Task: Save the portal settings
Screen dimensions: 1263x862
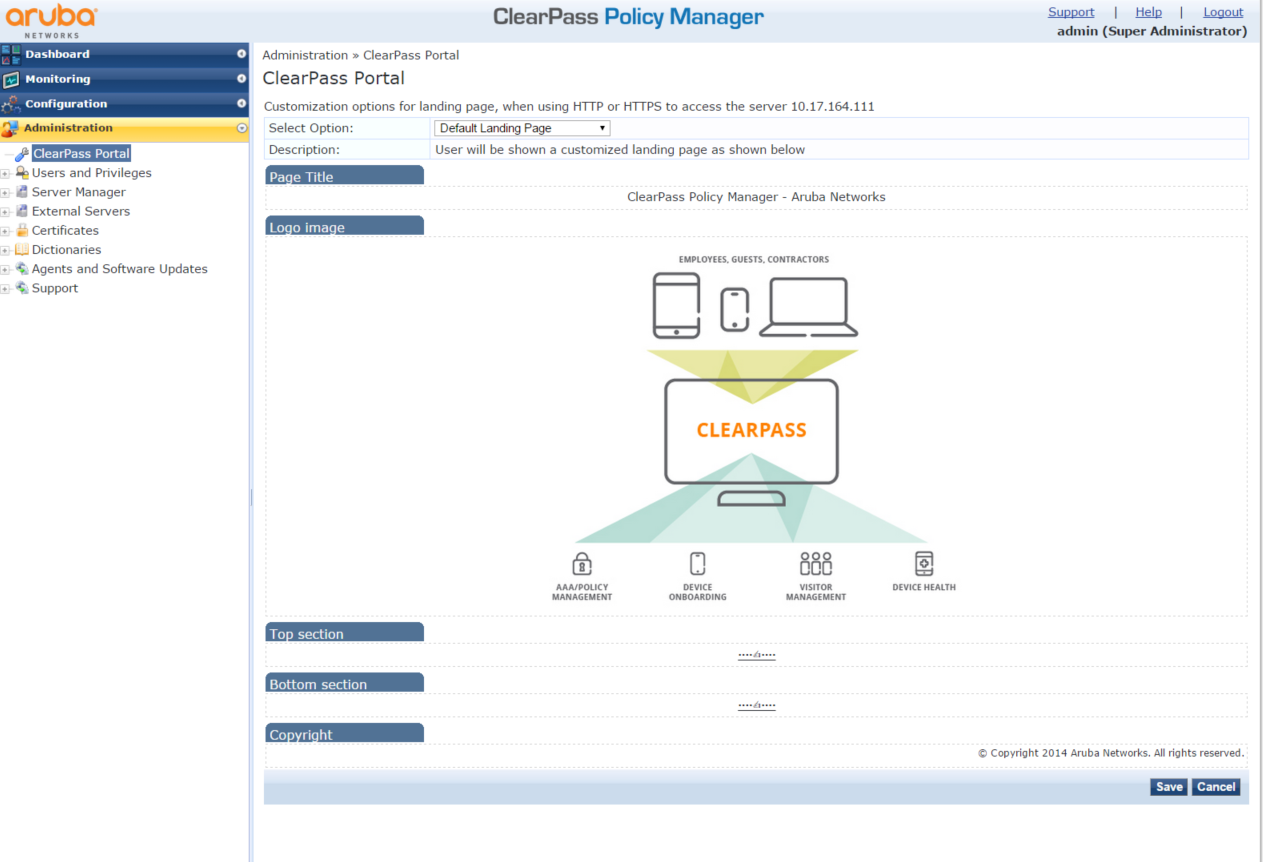Action: pos(1169,787)
